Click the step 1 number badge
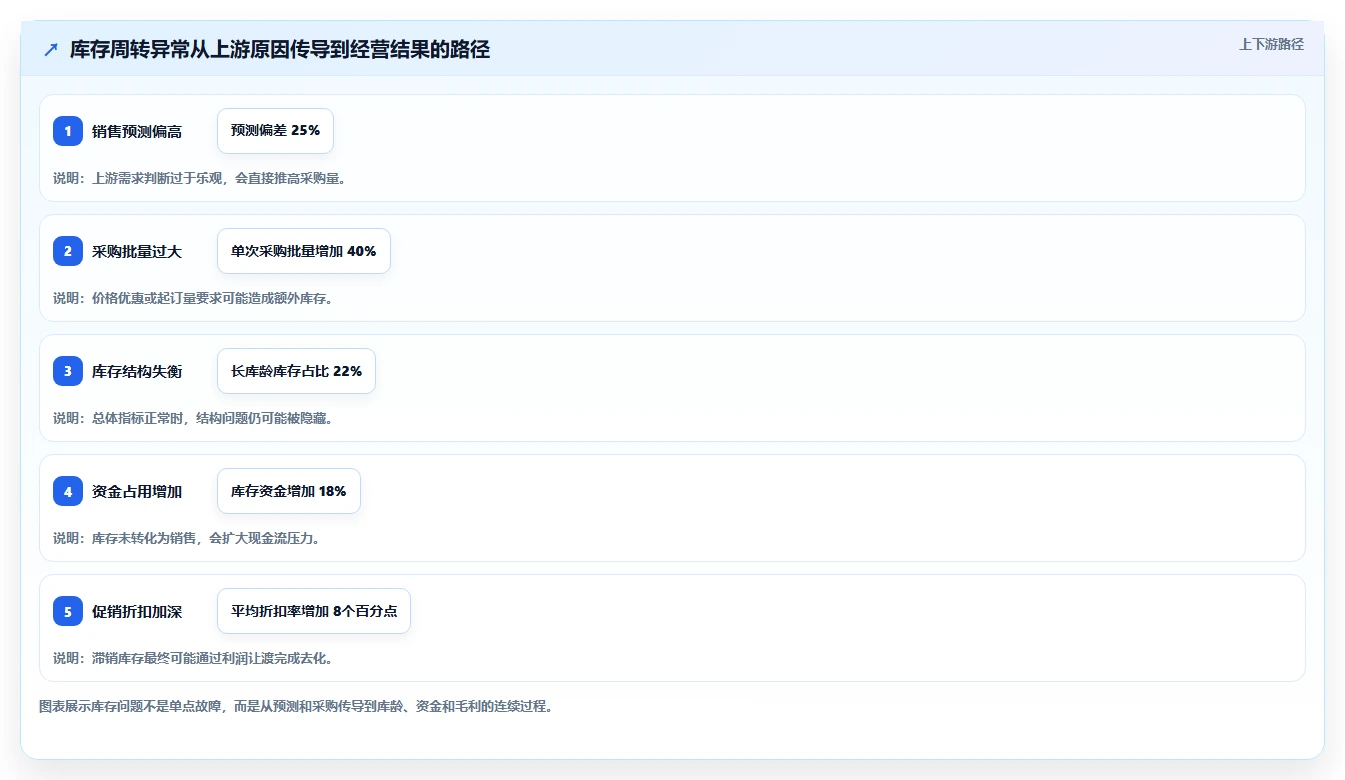 pos(68,131)
